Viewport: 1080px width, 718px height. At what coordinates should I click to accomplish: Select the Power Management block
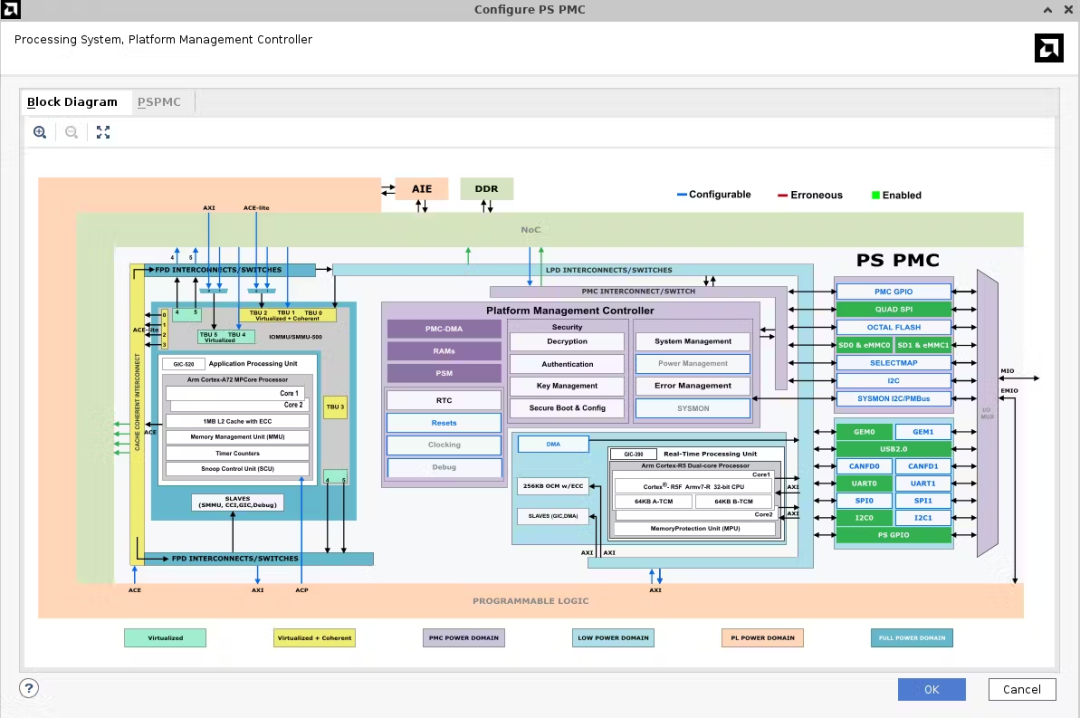tap(692, 364)
